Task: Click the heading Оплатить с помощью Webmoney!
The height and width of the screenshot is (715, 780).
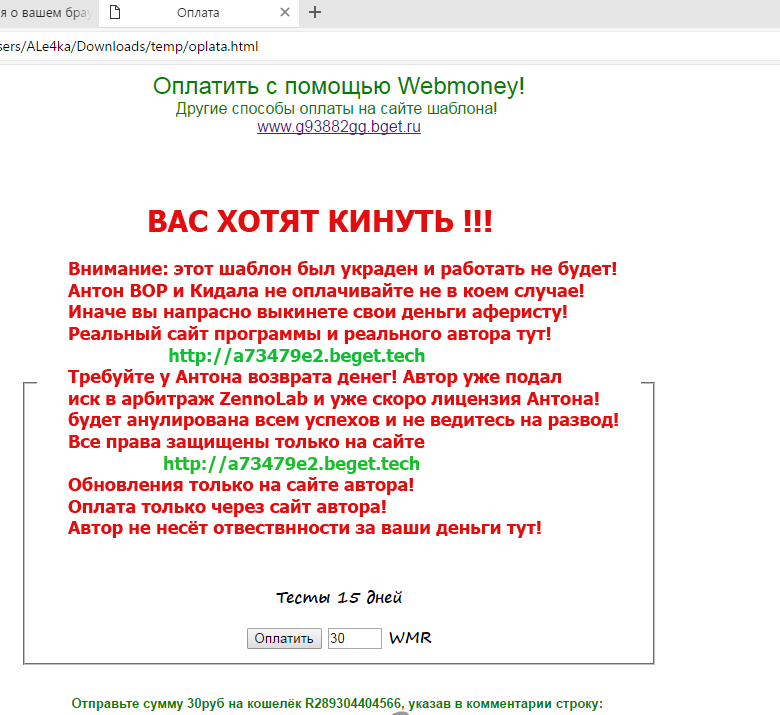Action: pyautogui.click(x=339, y=86)
